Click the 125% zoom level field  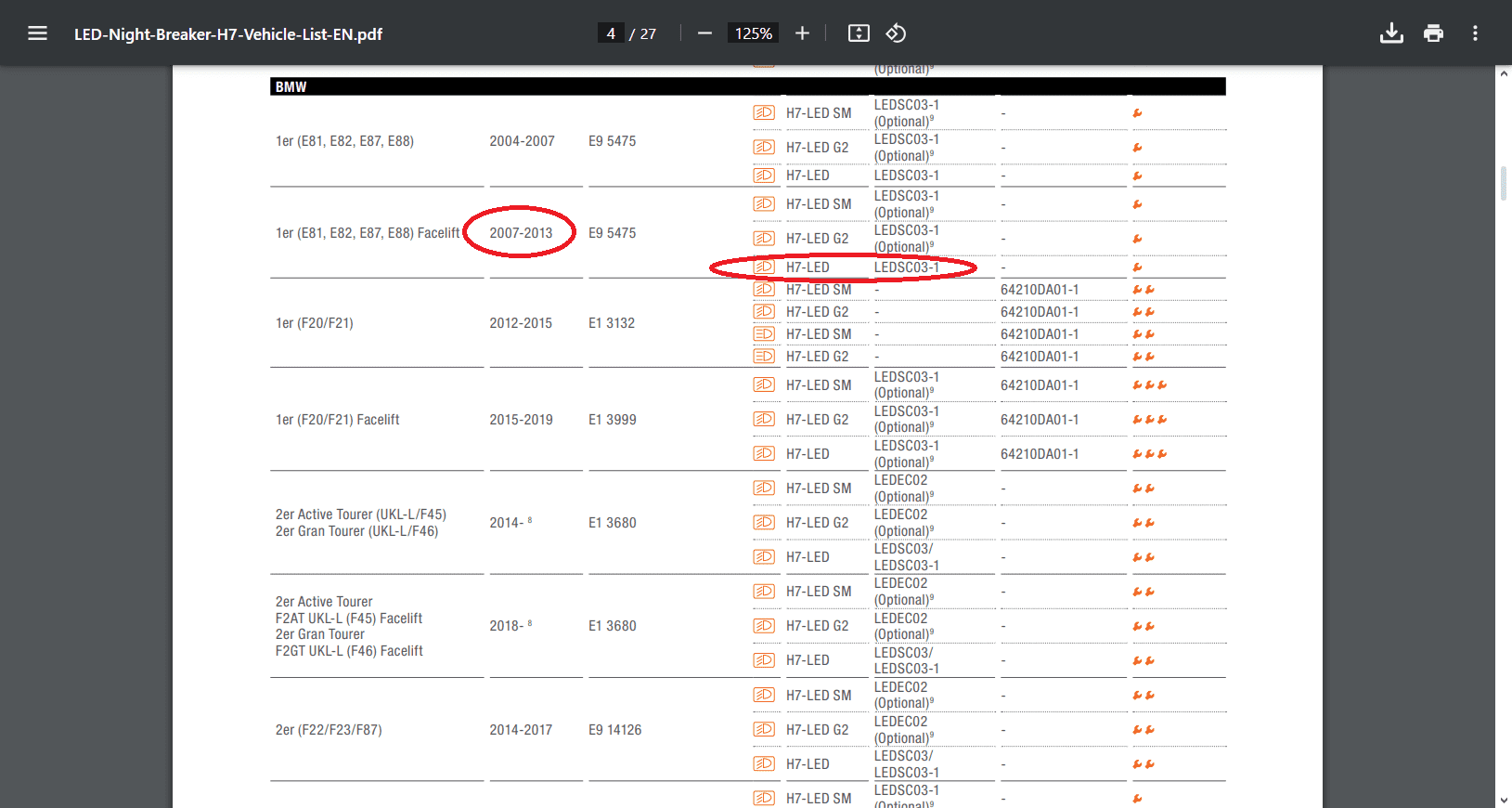point(753,33)
